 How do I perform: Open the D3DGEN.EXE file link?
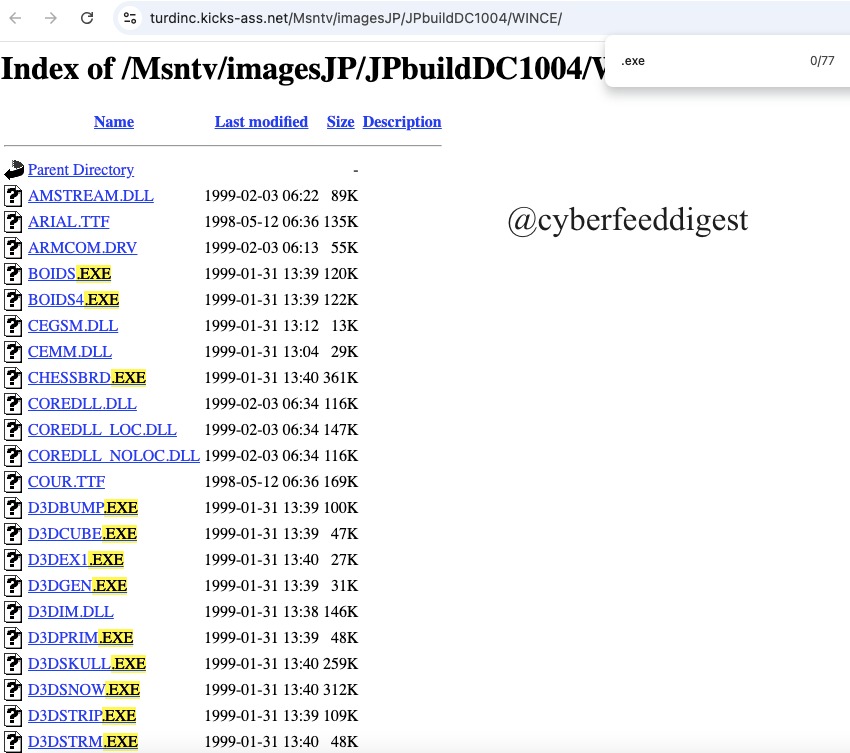pos(78,586)
